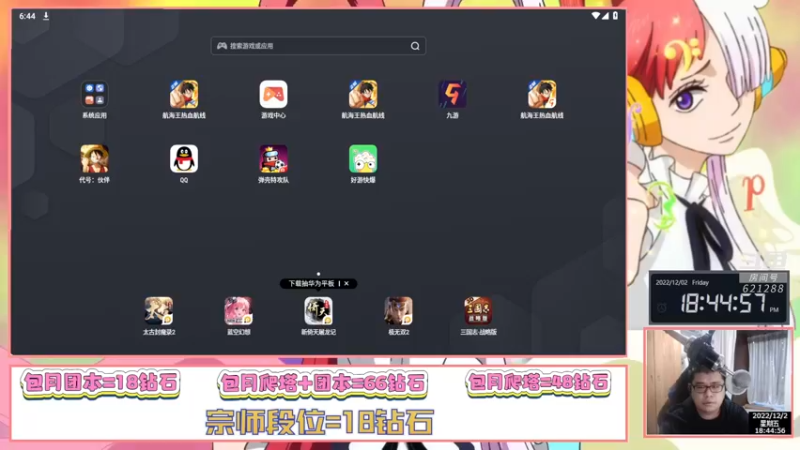800x450 pixels.
Task: Open the 九游 app
Action: coord(453,94)
